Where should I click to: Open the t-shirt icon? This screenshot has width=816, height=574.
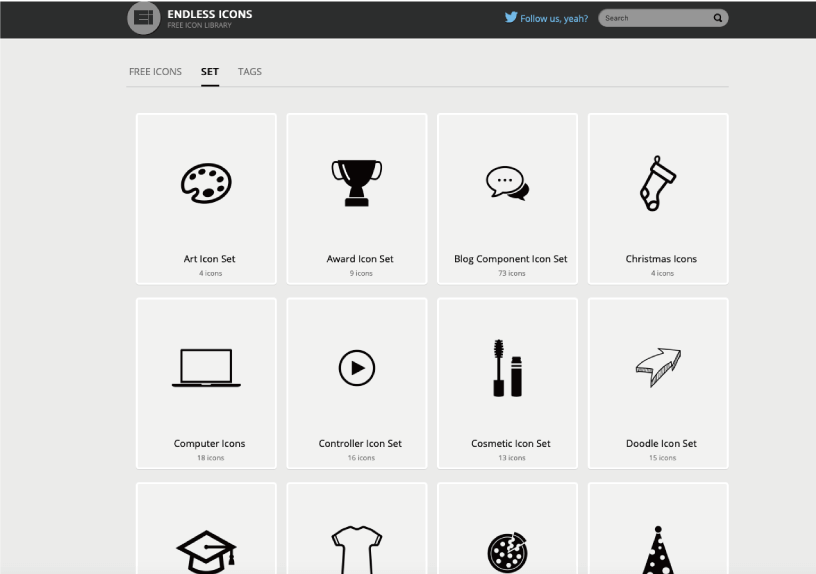click(x=357, y=550)
